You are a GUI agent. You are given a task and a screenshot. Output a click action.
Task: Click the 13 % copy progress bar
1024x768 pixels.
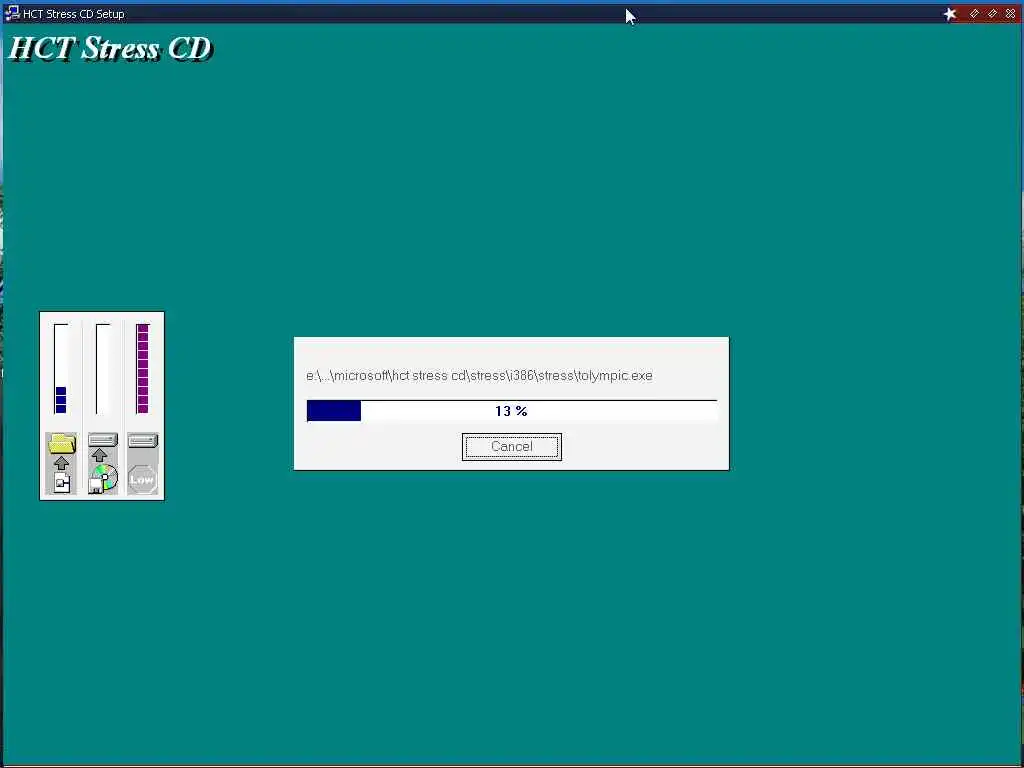pyautogui.click(x=511, y=411)
